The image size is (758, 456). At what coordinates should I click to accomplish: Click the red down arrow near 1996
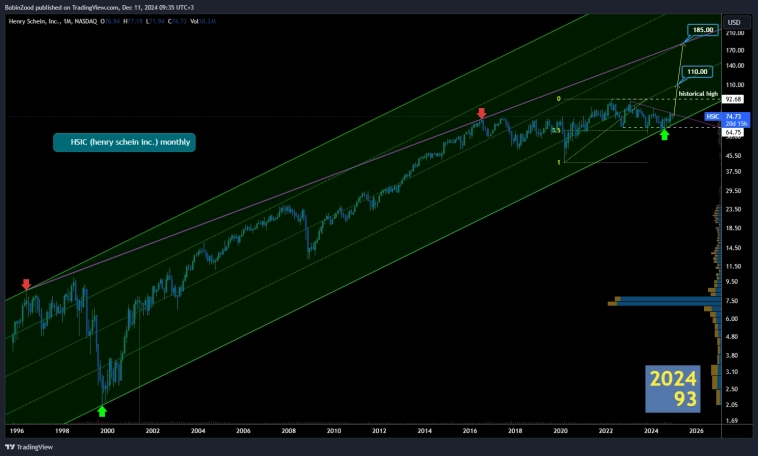[x=26, y=284]
